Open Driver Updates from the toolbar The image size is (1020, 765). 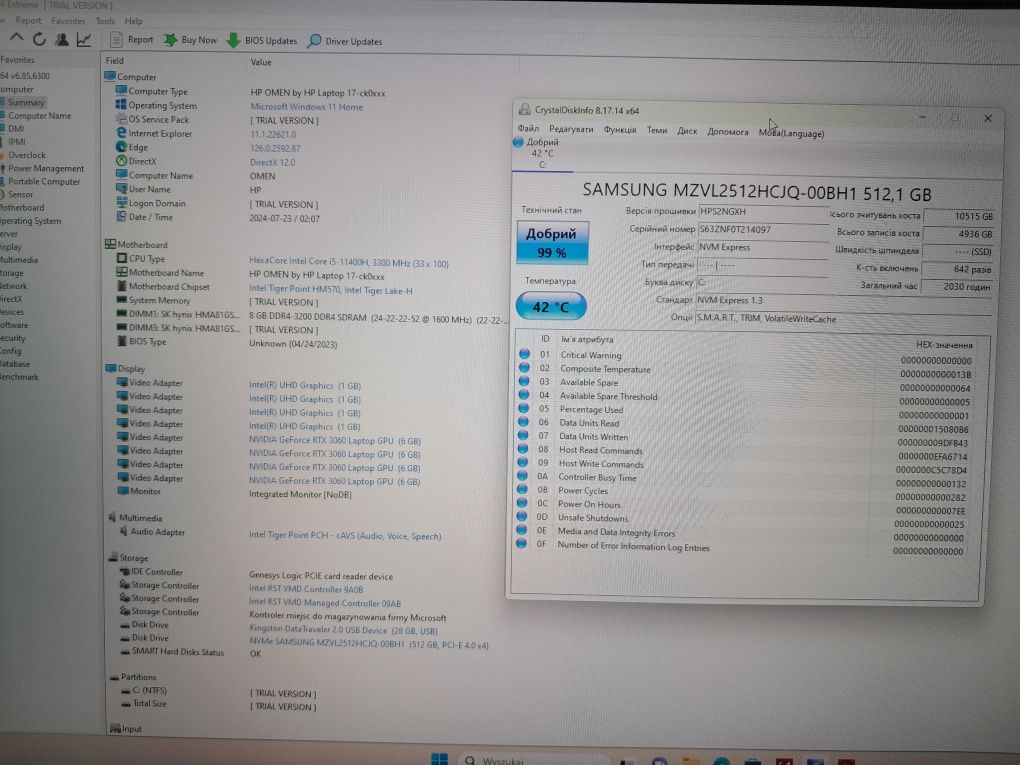click(x=345, y=41)
